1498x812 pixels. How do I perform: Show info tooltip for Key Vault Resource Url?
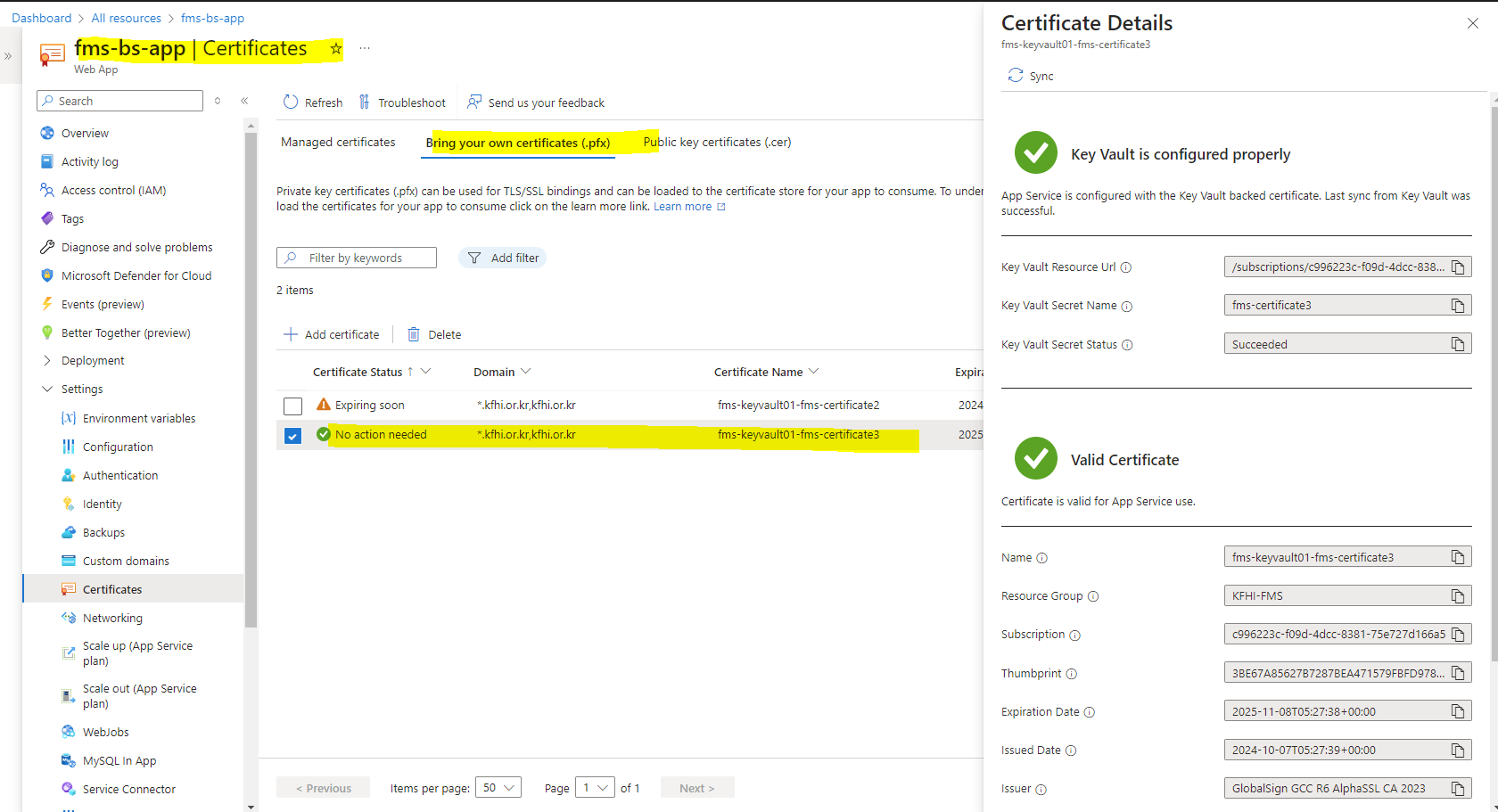coord(1126,267)
